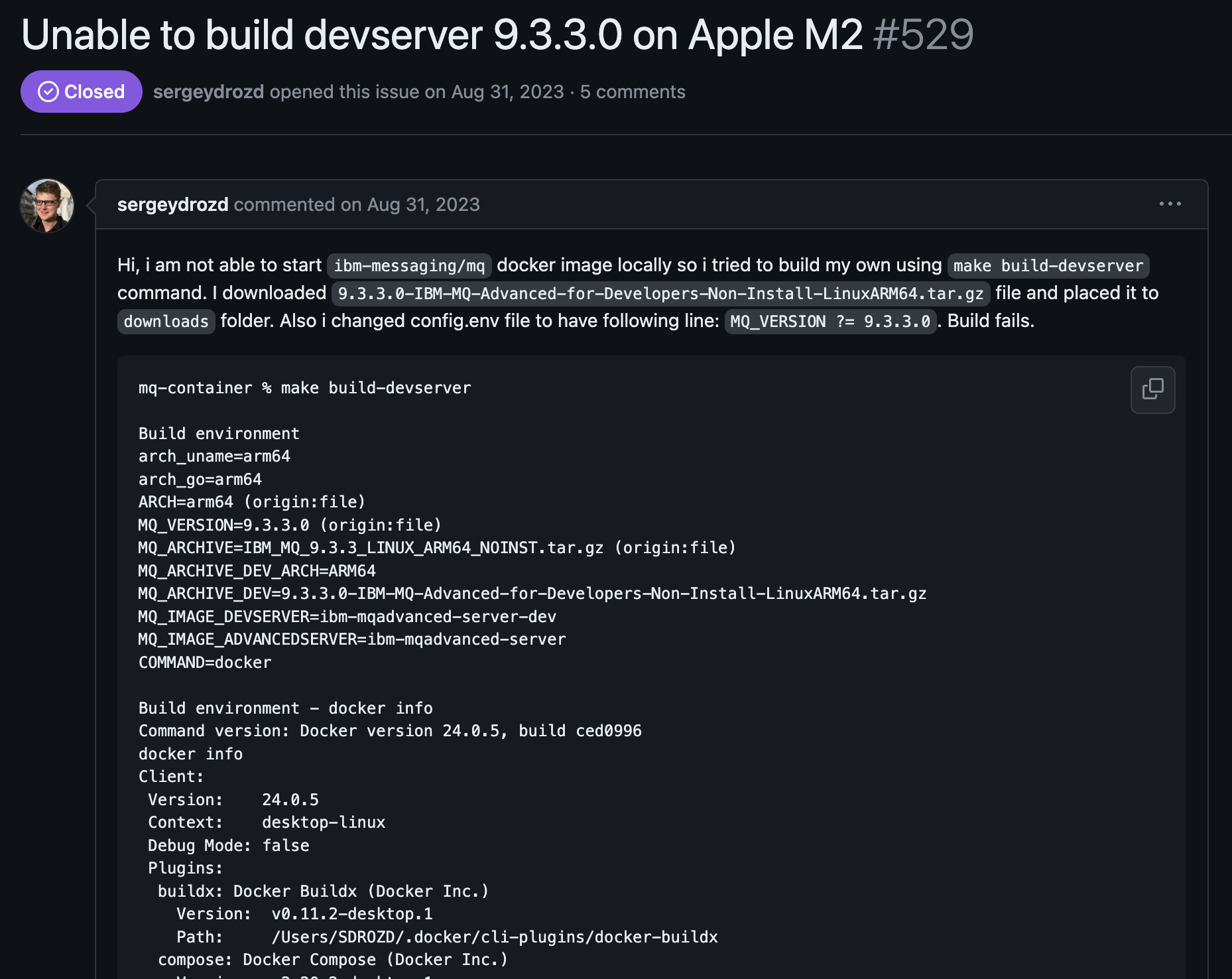The width and height of the screenshot is (1232, 979).
Task: Click 'buildx: Docker Buildx (Docker Inc.)' line
Action: [323, 891]
